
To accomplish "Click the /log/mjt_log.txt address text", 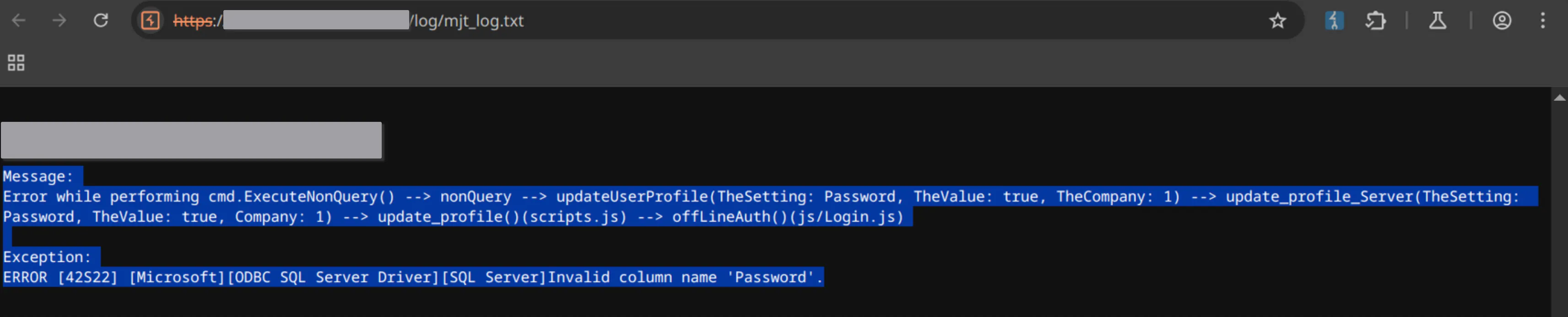I will (x=467, y=21).
